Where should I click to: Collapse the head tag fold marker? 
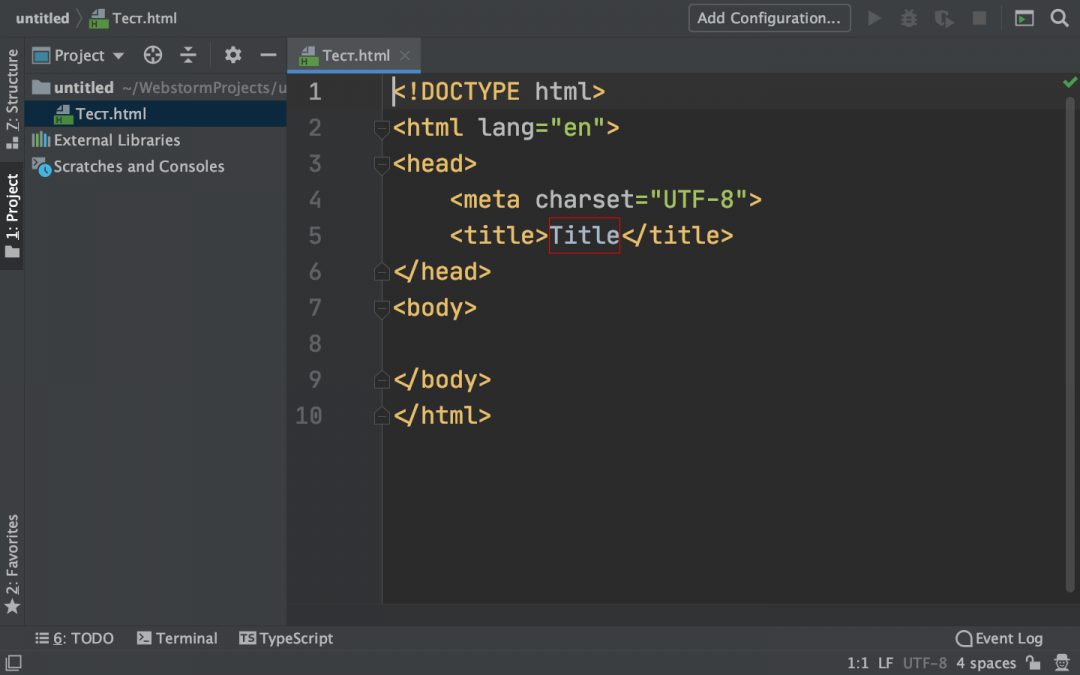point(381,164)
